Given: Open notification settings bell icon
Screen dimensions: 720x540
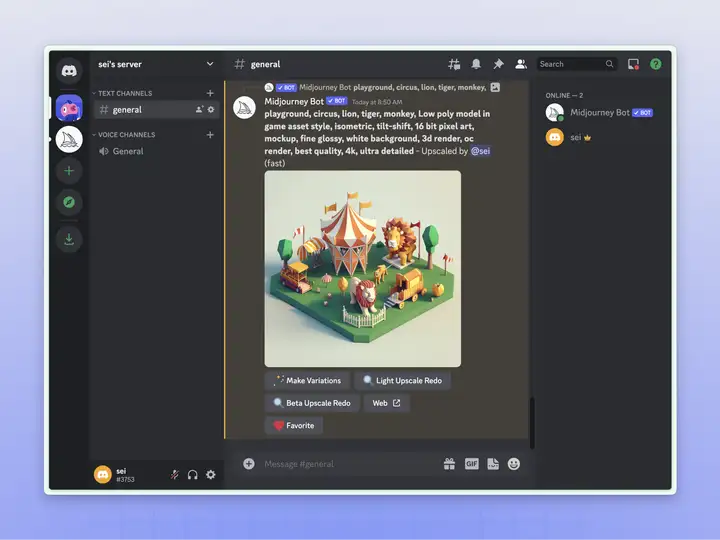Looking at the screenshot, I should point(476,64).
